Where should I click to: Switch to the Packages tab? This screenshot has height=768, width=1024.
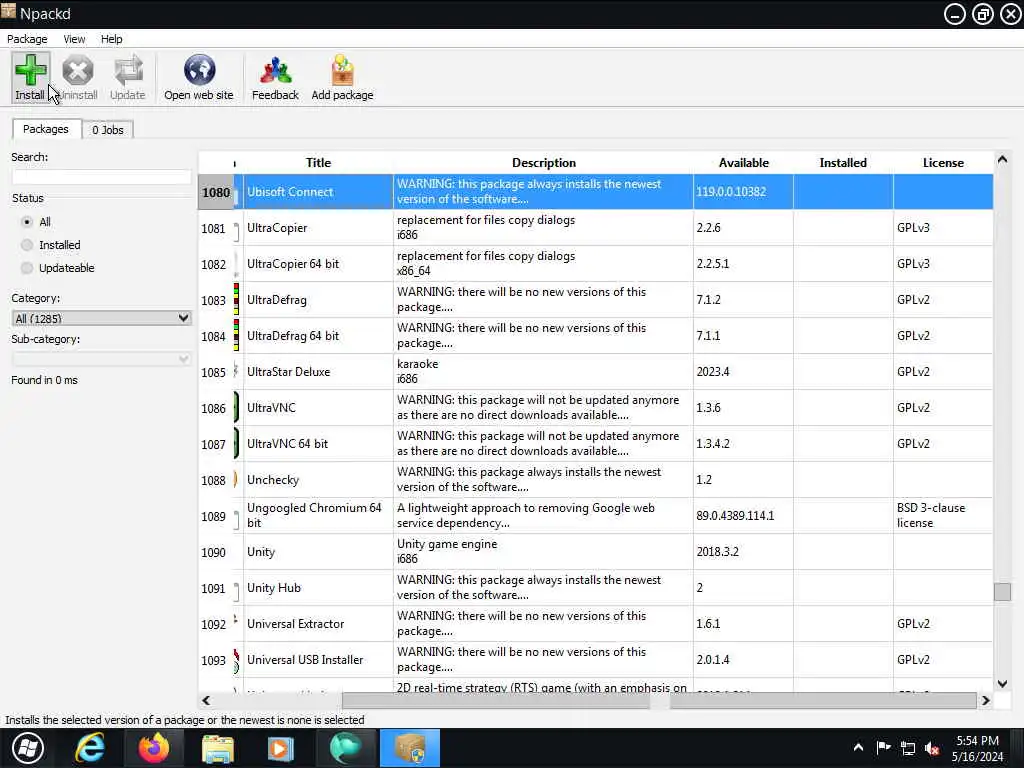[x=46, y=129]
